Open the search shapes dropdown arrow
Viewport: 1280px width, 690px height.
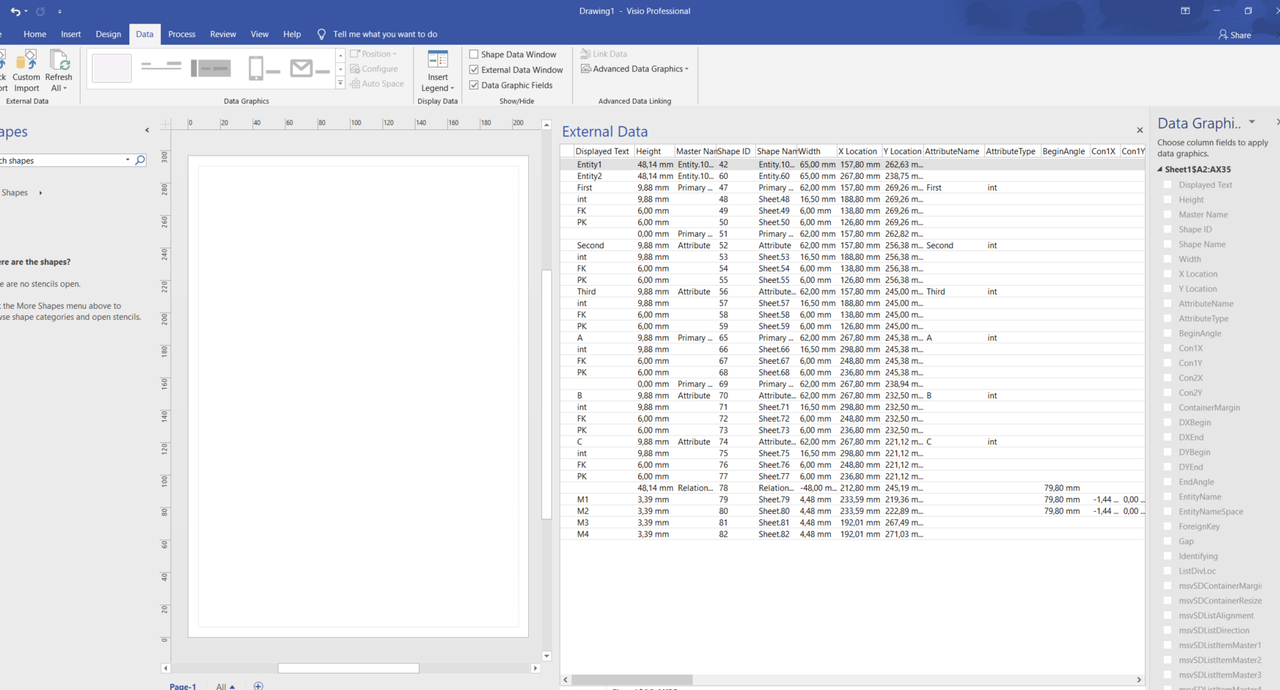(x=127, y=160)
